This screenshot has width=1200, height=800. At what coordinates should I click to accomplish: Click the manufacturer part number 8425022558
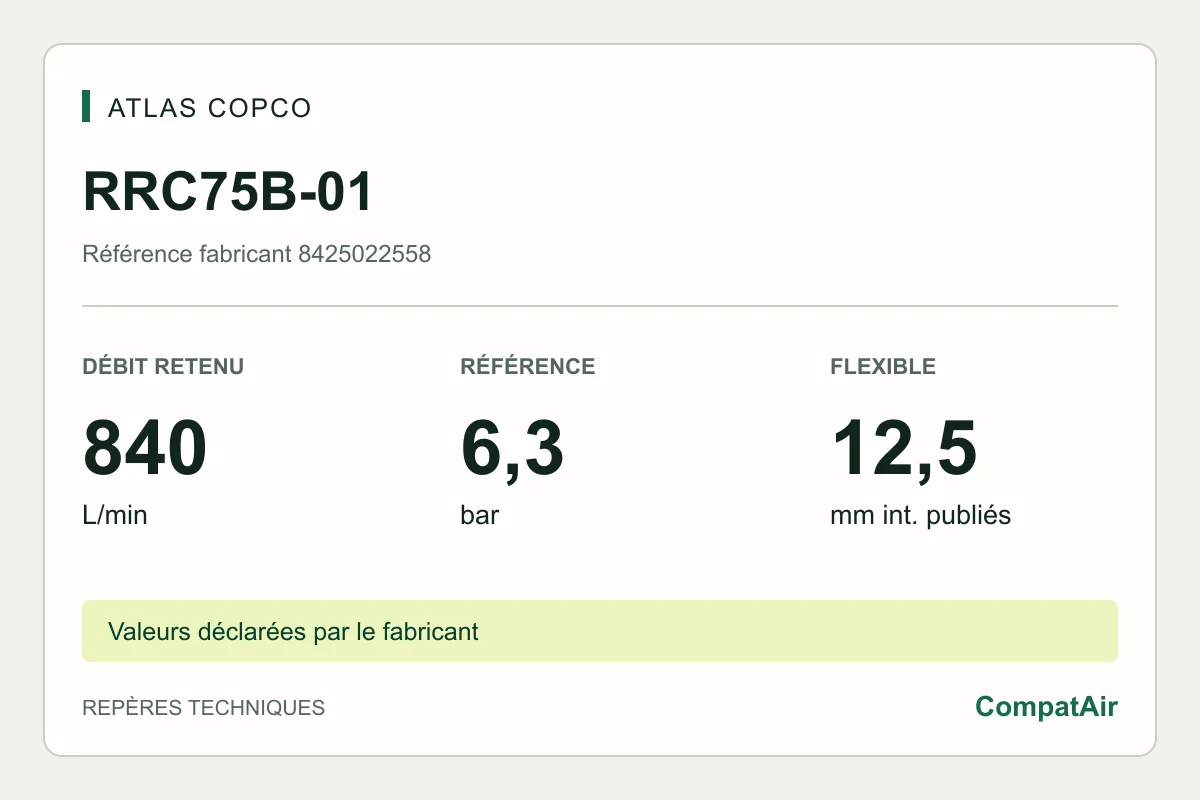[365, 254]
